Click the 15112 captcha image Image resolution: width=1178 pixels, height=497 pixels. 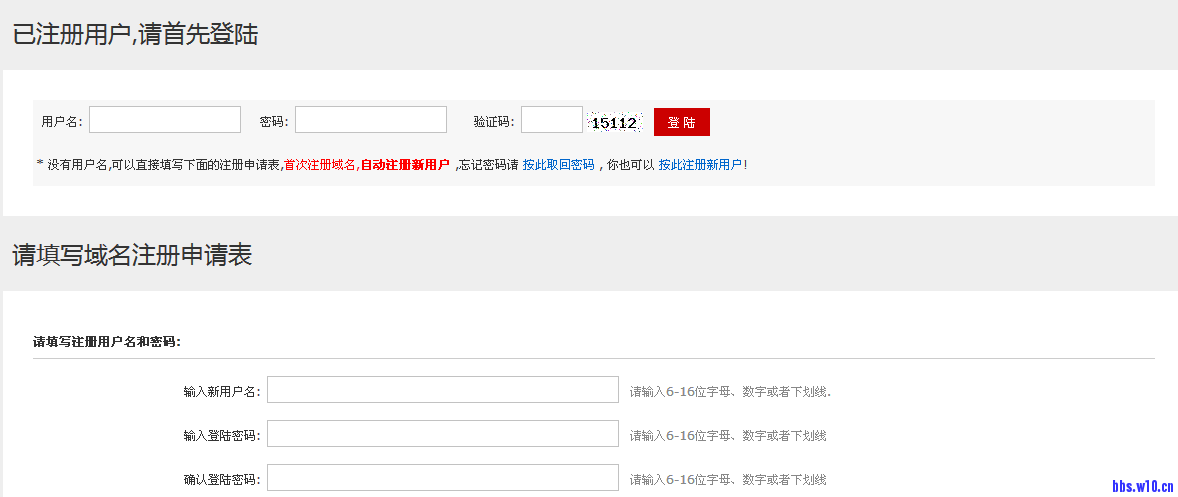[614, 123]
